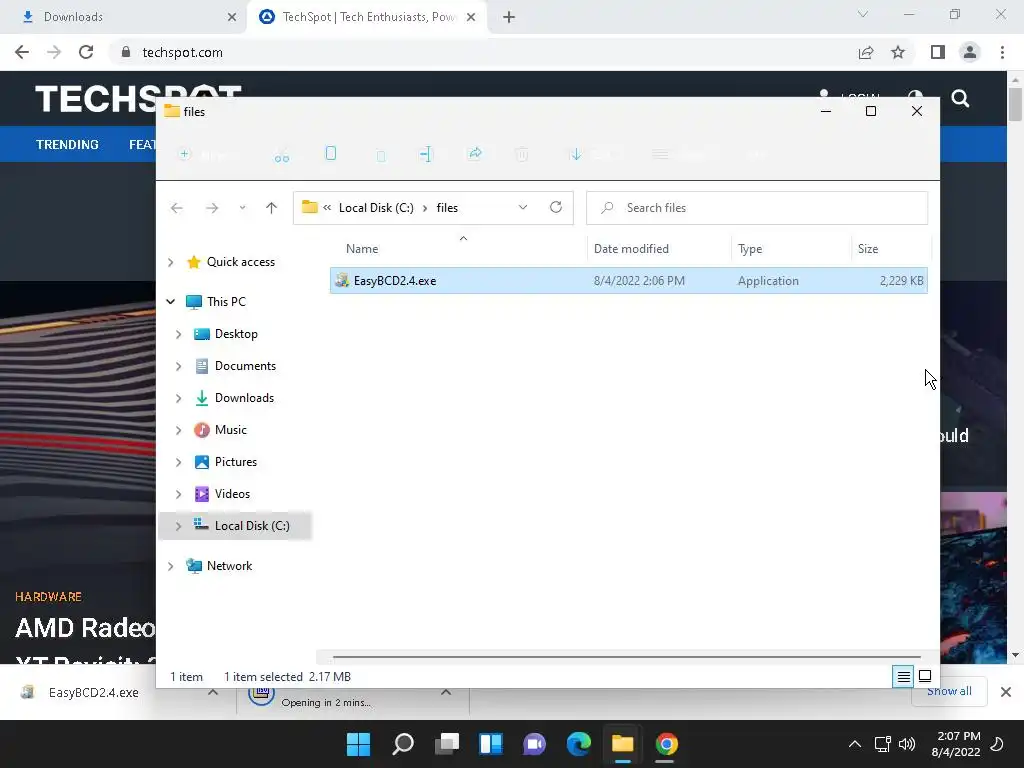Sort by Type column header
1024x768 pixels.
[750, 249]
